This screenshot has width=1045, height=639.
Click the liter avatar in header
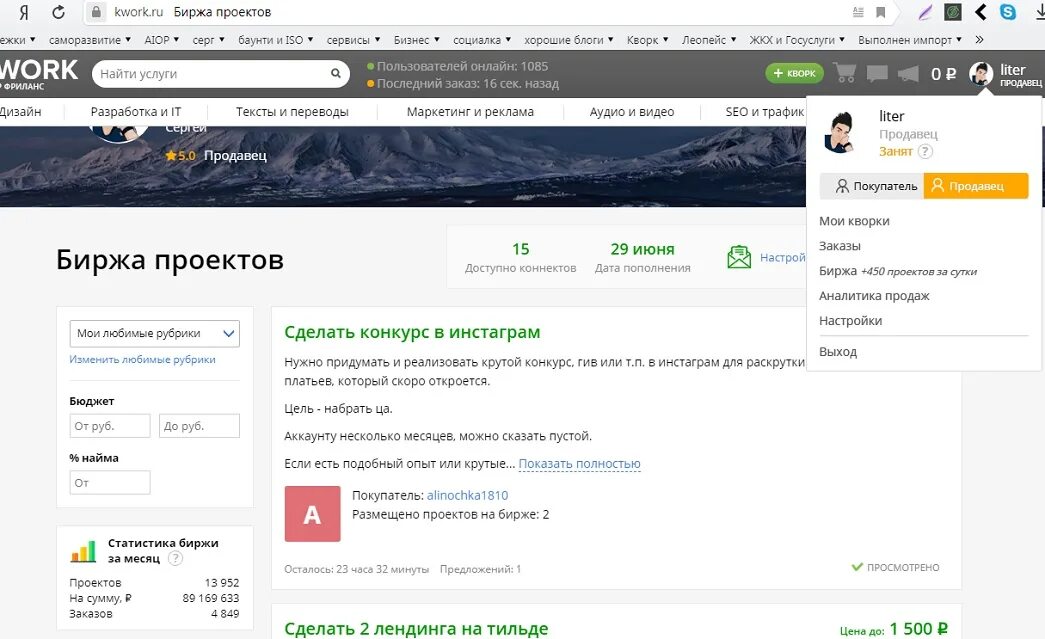pos(981,73)
